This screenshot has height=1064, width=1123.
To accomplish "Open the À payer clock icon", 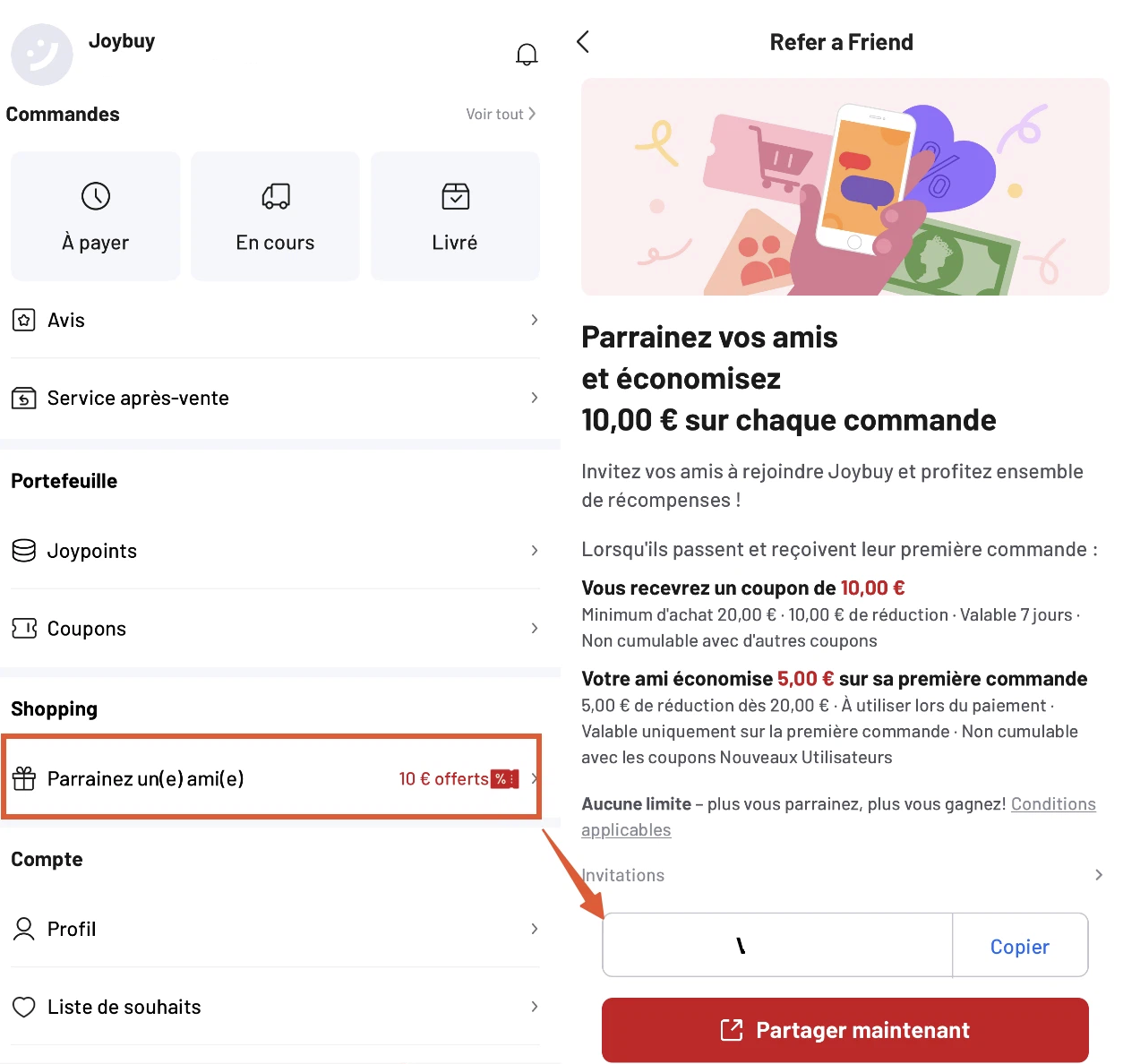I will [96, 196].
